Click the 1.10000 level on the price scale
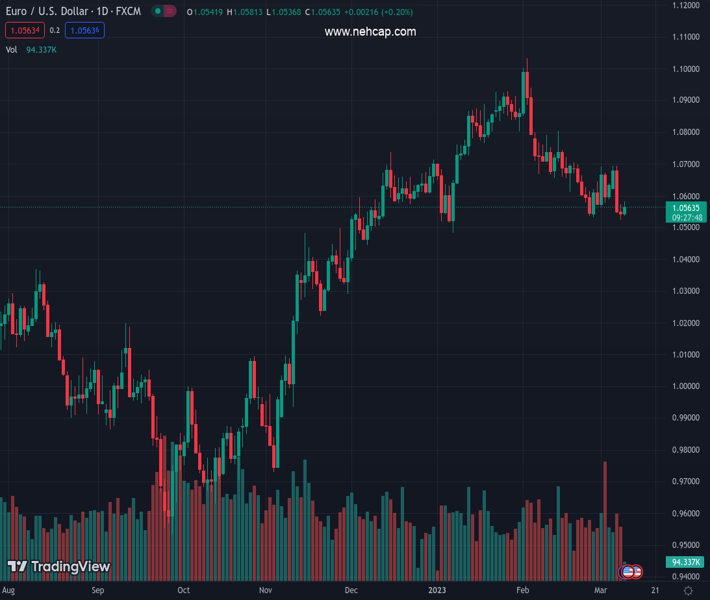 [686, 69]
